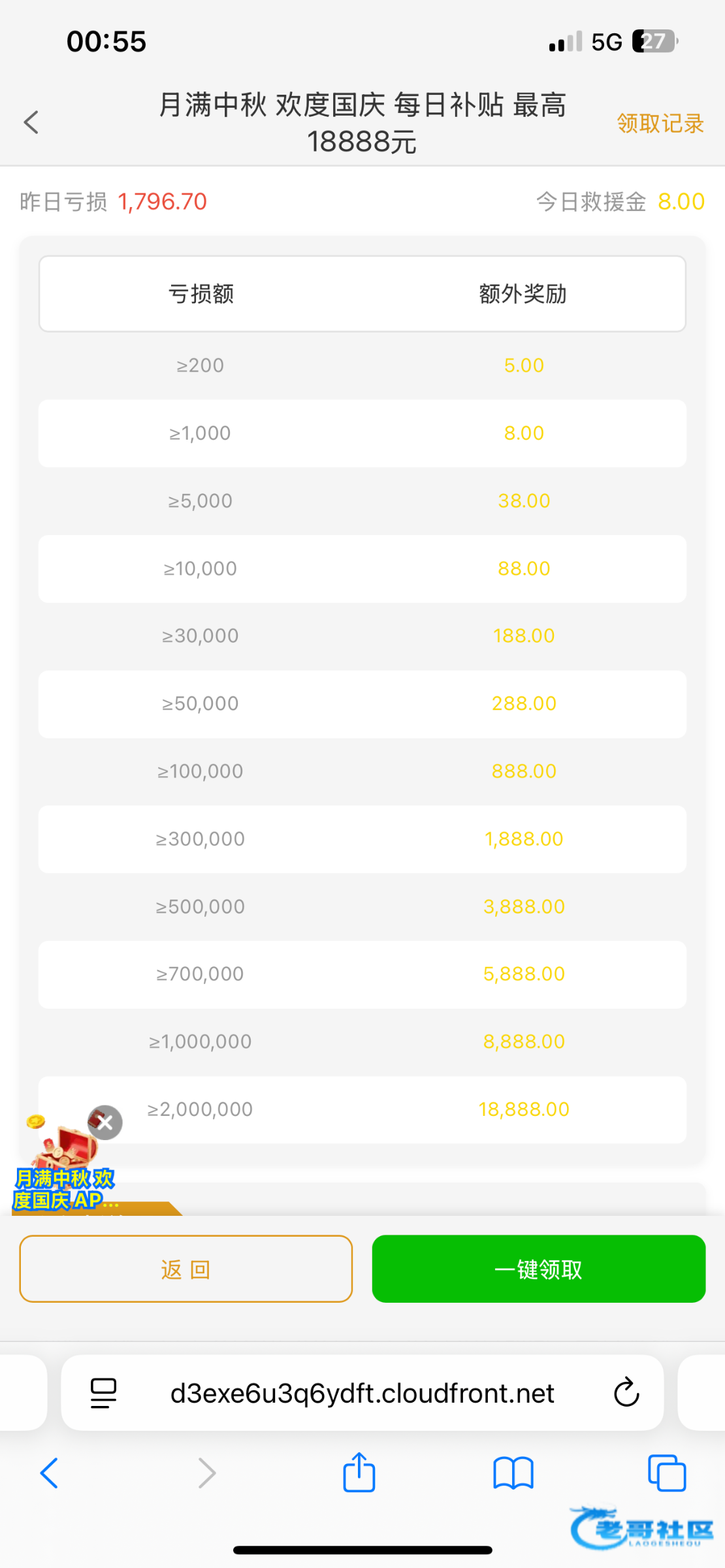Select the ≥2,000,000 tier reward 18,888.00

[523, 1109]
